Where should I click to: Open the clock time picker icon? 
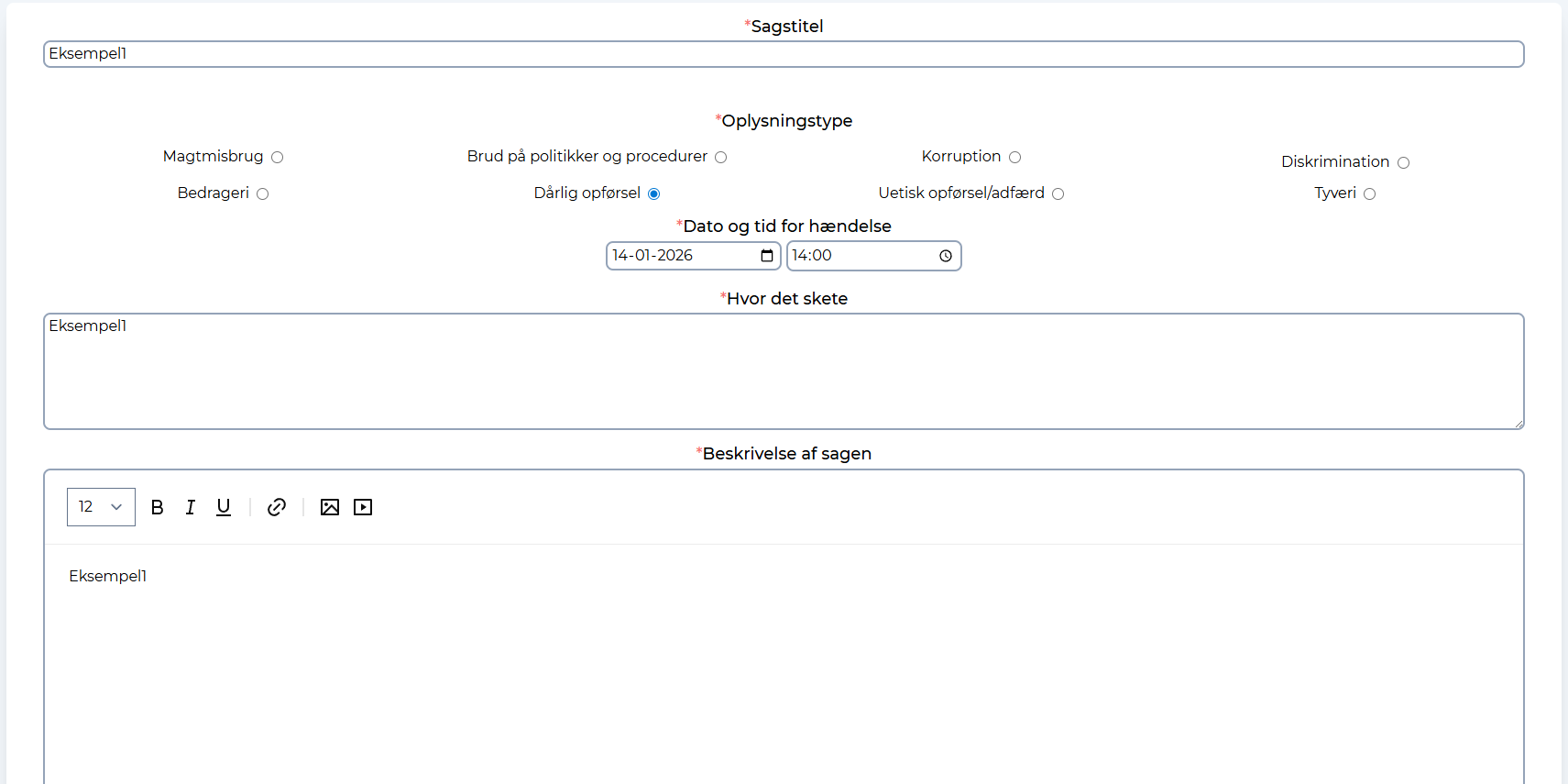click(x=946, y=256)
